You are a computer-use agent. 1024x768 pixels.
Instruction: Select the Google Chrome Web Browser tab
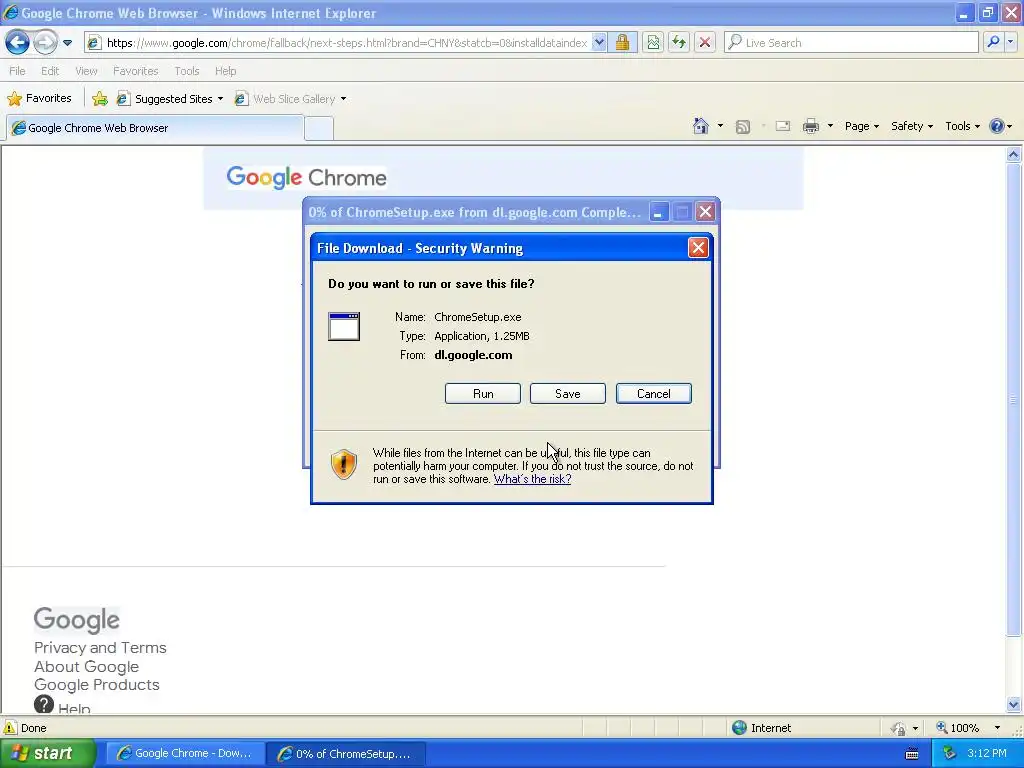[154, 128]
